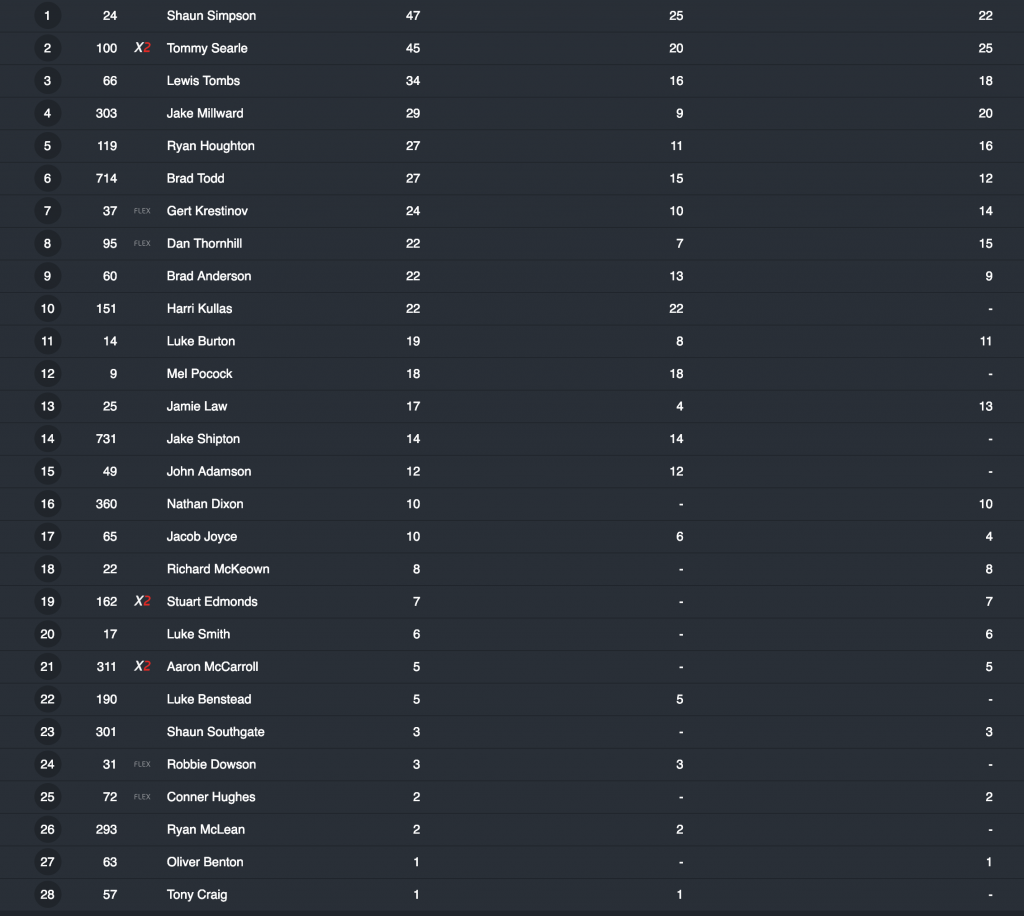Click the X2 logo beside Aaron McCarroll
Image resolution: width=1024 pixels, height=916 pixels.
[x=142, y=666]
